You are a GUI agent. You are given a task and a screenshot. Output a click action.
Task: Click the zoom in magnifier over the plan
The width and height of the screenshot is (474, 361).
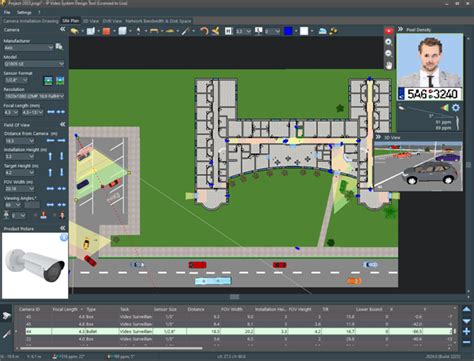388,42
